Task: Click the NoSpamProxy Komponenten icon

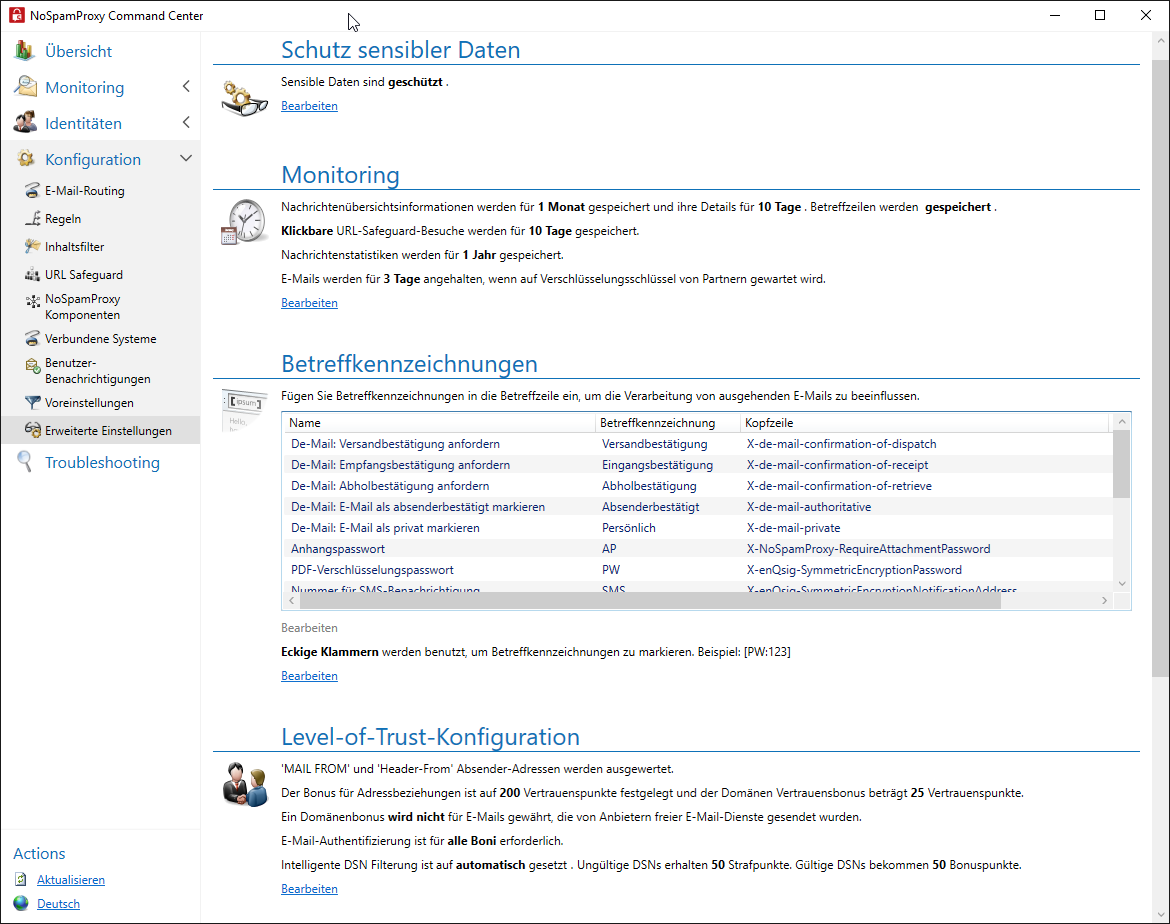Action: (33, 302)
